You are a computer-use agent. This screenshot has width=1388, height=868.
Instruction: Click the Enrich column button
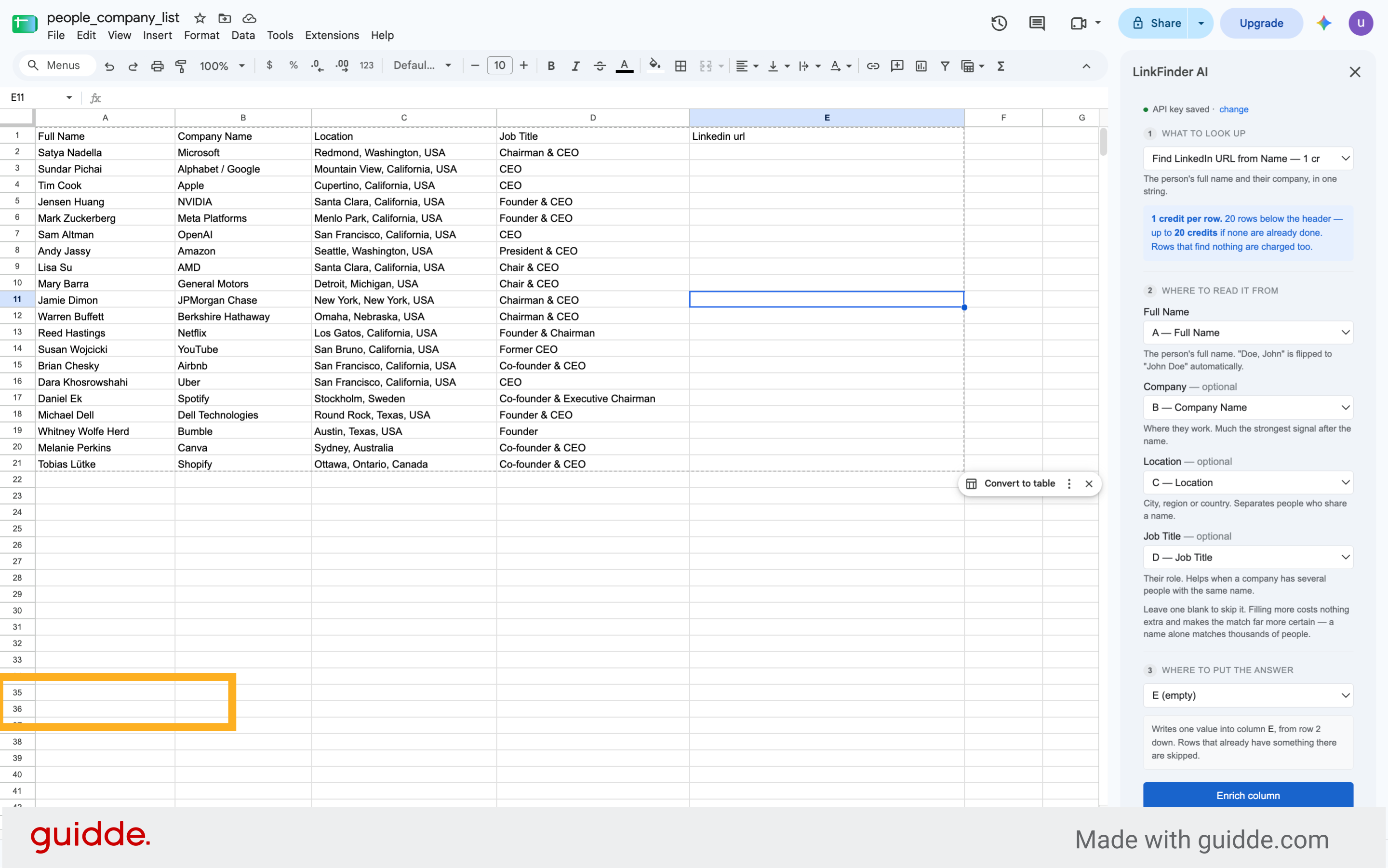tap(1248, 795)
